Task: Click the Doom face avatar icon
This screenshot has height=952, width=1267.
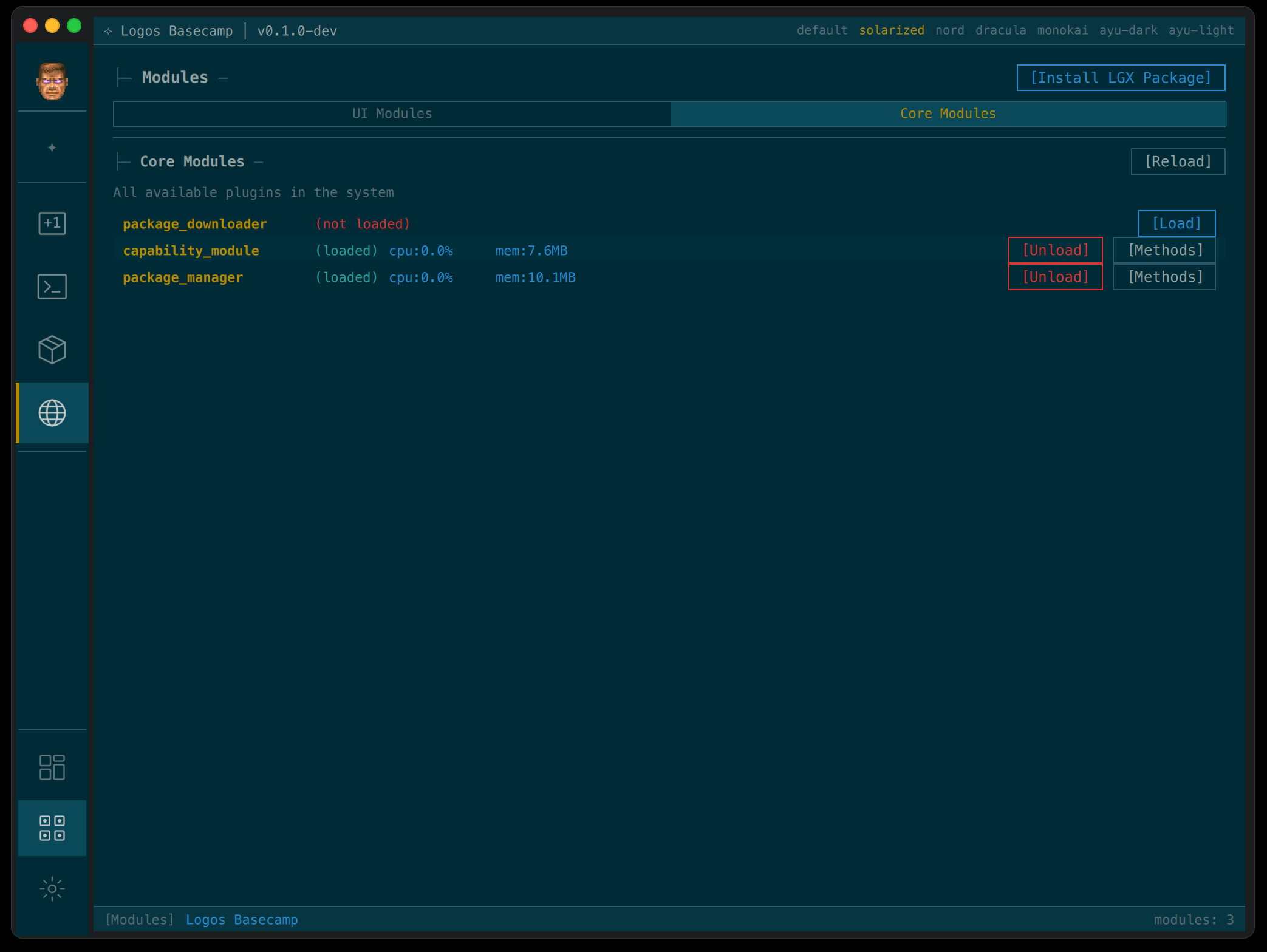Action: pyautogui.click(x=52, y=81)
